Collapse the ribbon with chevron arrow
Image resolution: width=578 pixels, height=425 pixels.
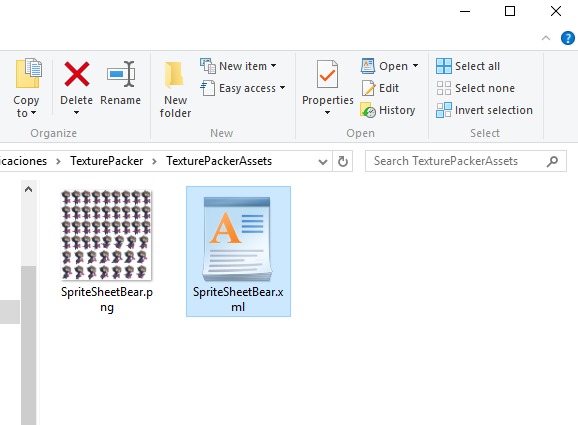pyautogui.click(x=546, y=38)
